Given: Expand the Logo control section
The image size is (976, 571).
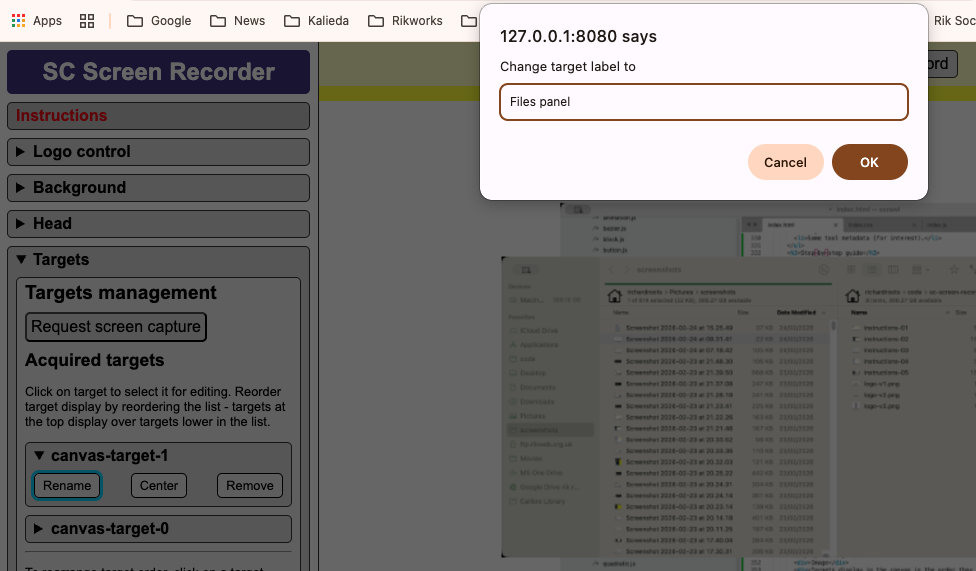Looking at the screenshot, I should pyautogui.click(x=158, y=152).
